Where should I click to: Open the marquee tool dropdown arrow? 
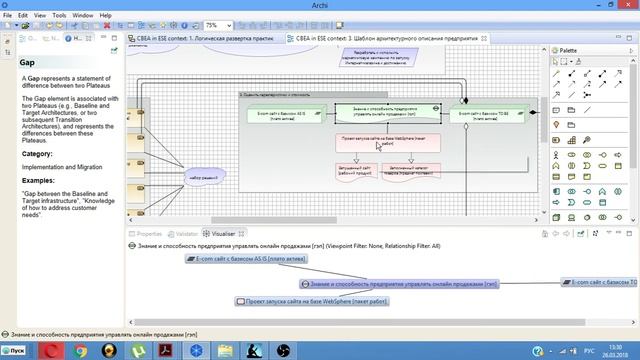[x=571, y=62]
